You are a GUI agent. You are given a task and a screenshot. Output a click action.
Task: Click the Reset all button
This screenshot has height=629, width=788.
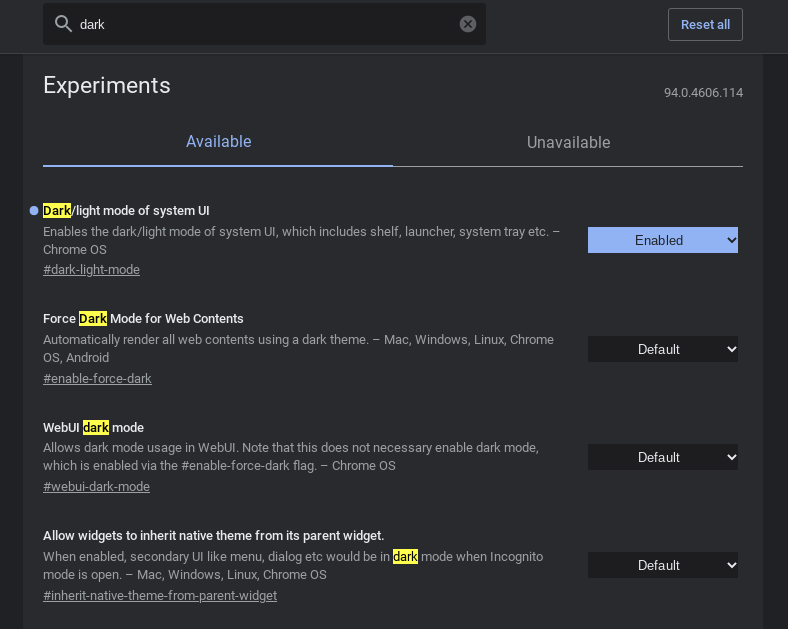(705, 24)
